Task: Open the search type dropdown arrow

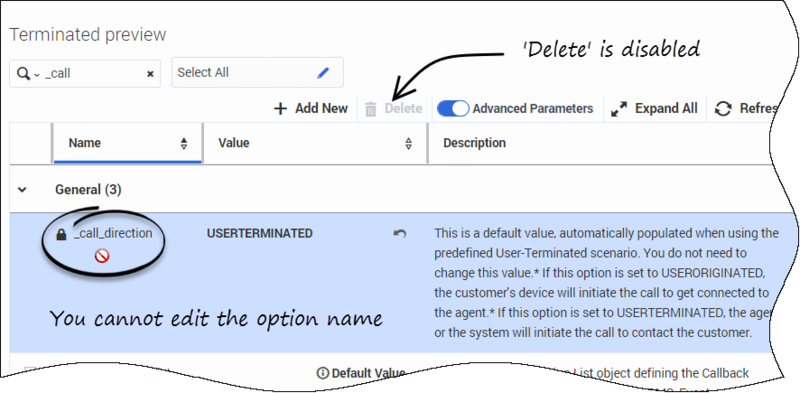Action: pos(36,75)
